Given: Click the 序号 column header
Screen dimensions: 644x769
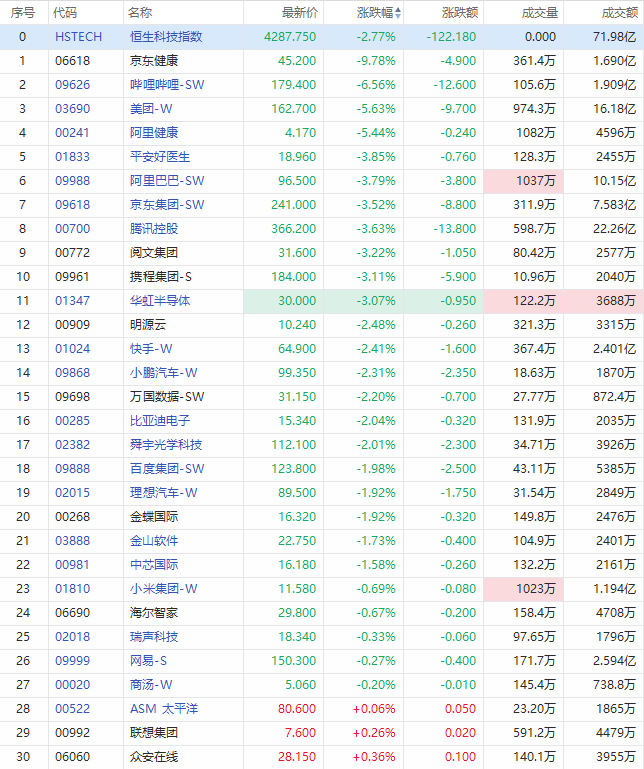Looking at the screenshot, I should (23, 12).
